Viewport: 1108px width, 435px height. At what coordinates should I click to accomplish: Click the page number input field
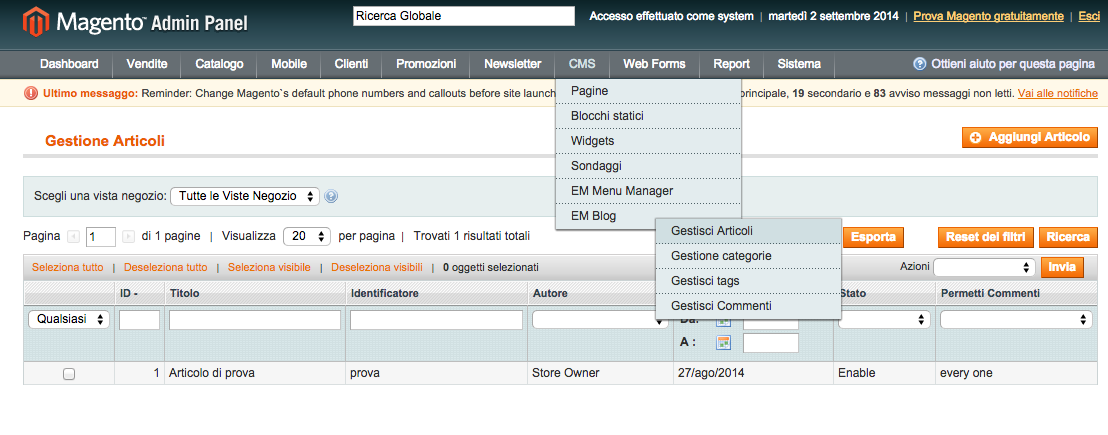[x=101, y=237]
